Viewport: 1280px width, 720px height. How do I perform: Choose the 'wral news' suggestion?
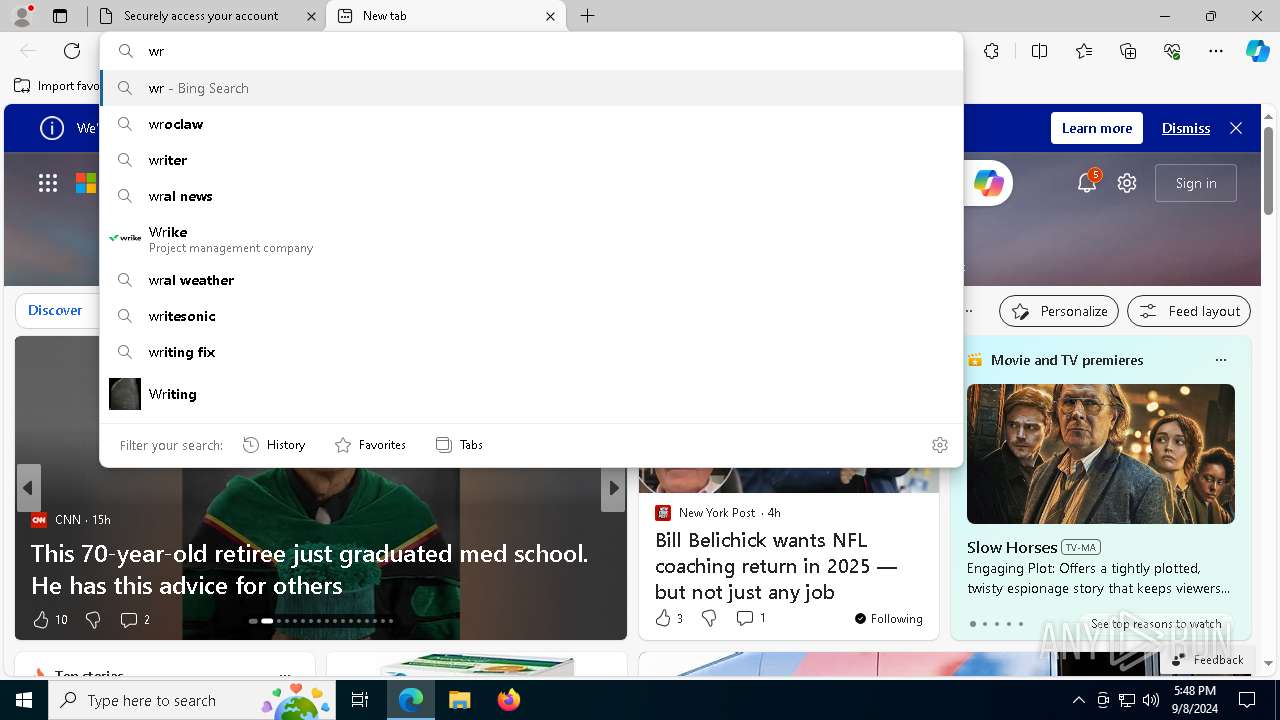(x=531, y=196)
